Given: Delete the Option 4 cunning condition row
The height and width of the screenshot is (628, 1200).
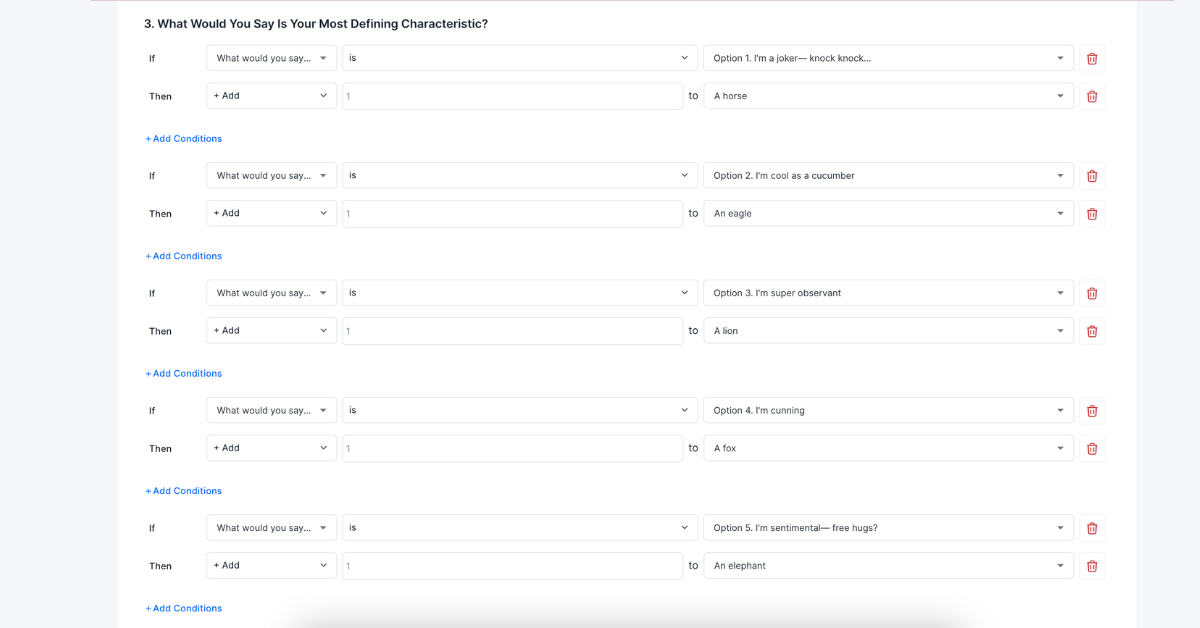Looking at the screenshot, I should (1092, 410).
